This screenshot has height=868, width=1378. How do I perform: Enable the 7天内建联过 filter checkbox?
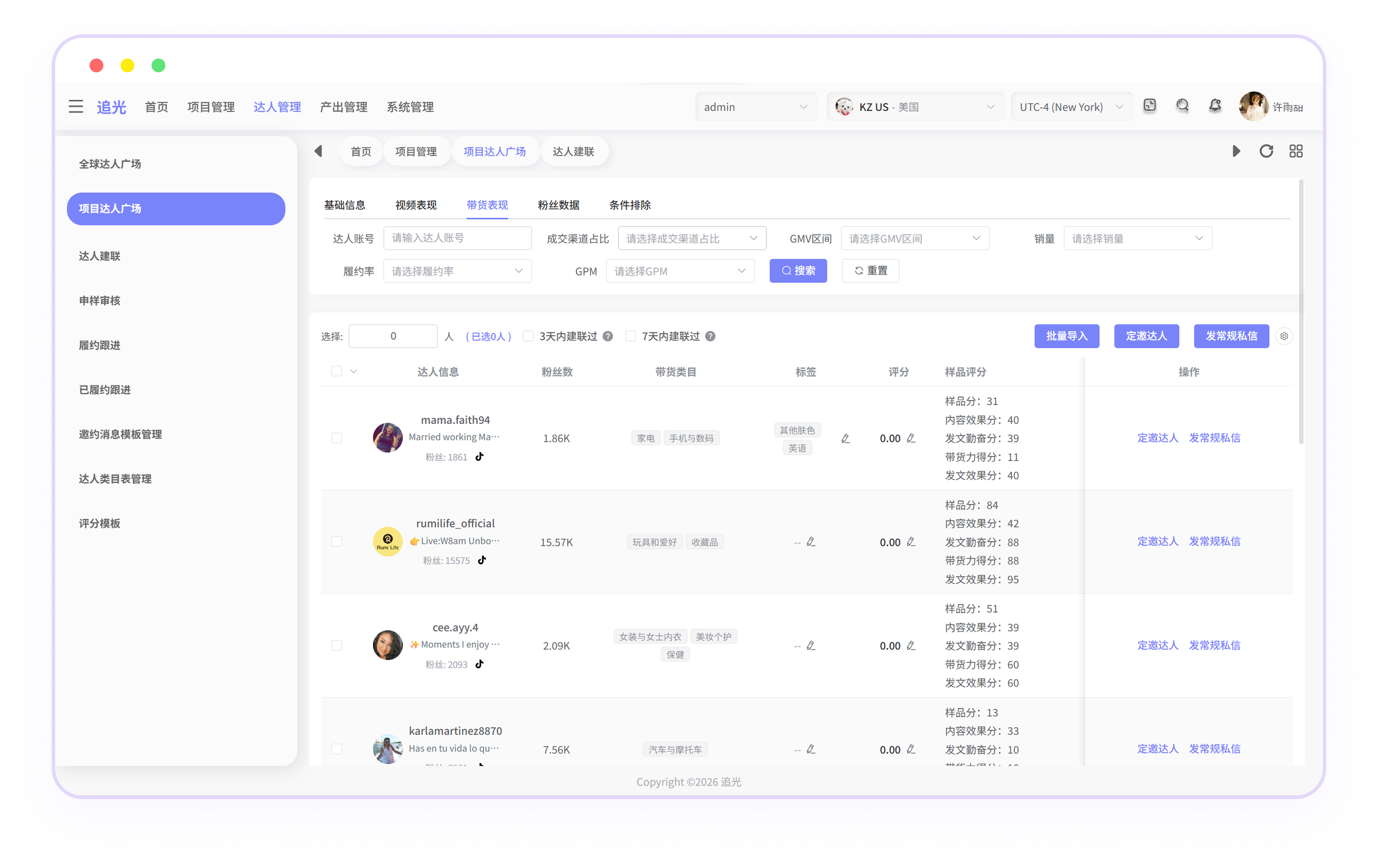(630, 336)
